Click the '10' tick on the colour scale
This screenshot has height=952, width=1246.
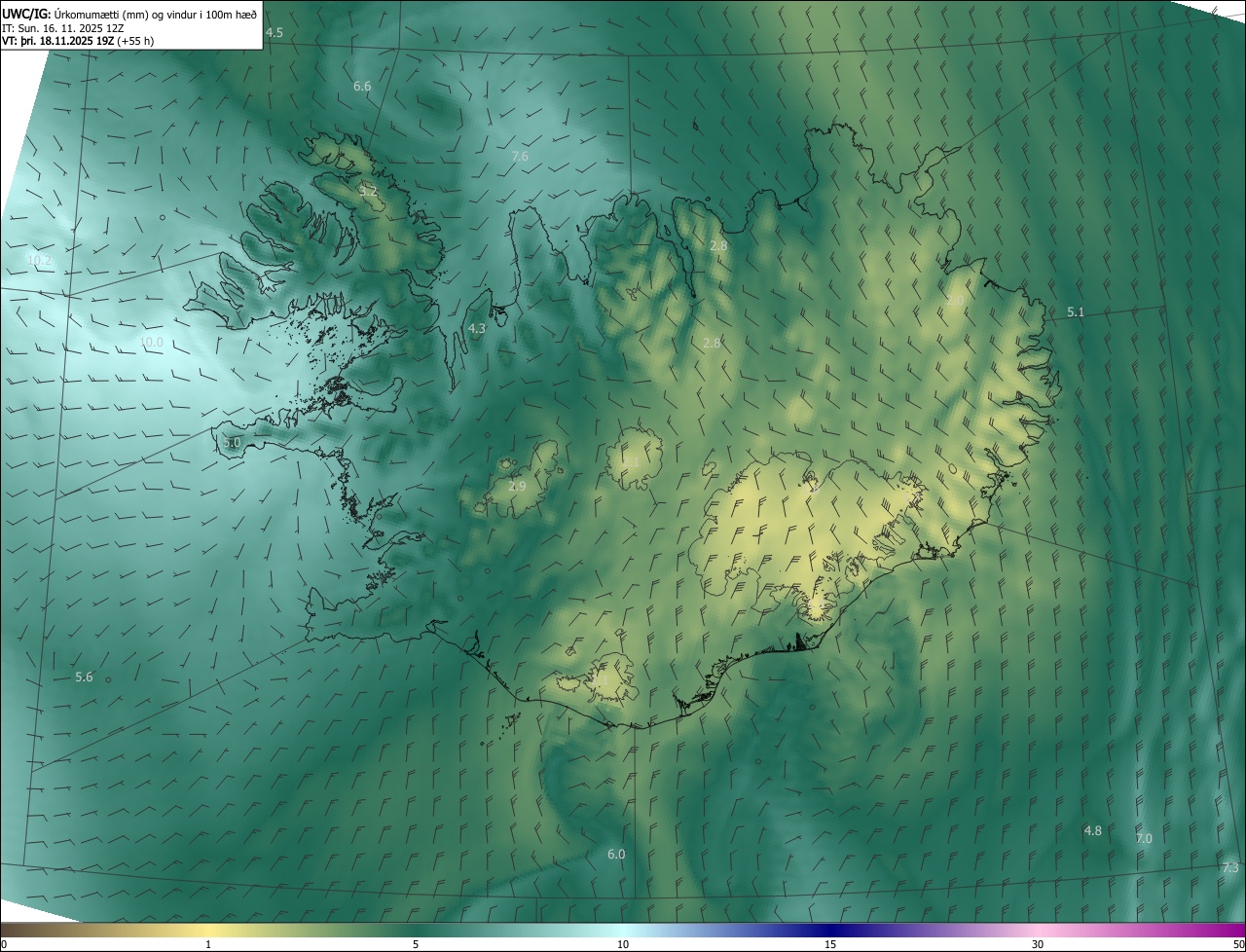click(623, 944)
